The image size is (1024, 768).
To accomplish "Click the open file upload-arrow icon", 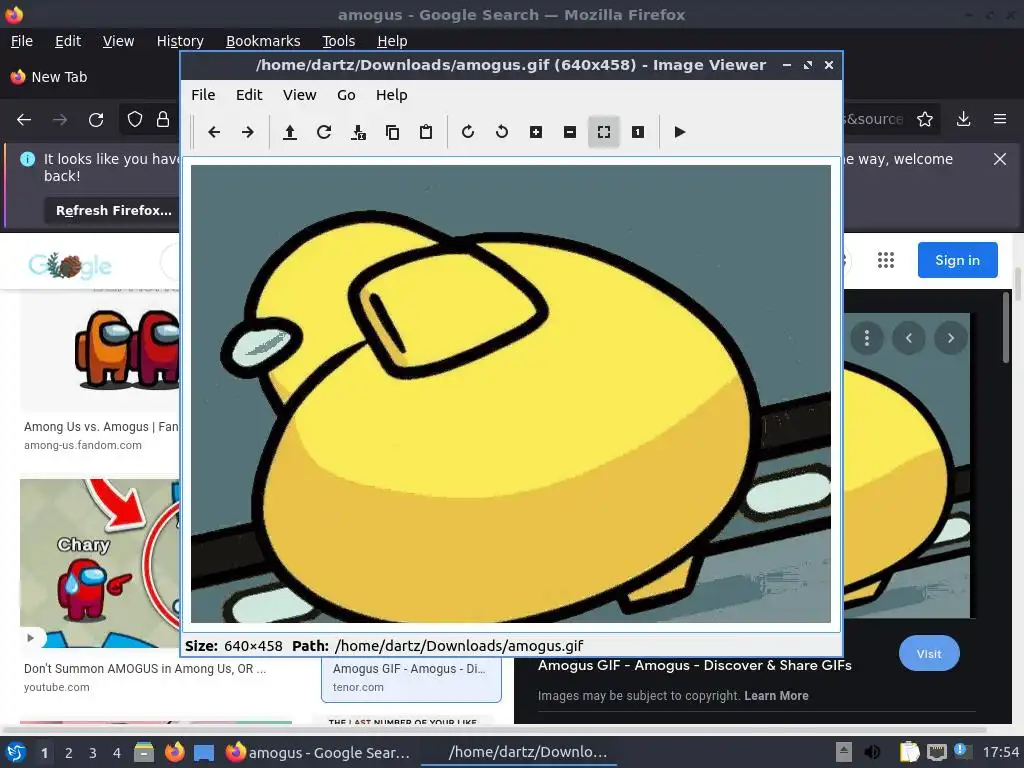I will click(x=290, y=133).
